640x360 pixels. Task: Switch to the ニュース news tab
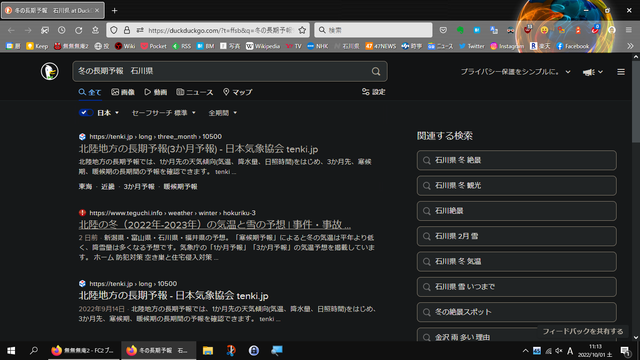tap(195, 92)
